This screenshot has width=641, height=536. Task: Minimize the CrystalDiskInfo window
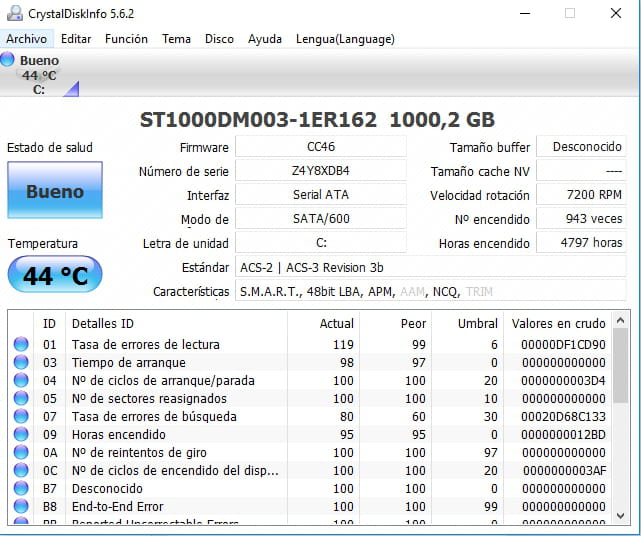click(525, 13)
